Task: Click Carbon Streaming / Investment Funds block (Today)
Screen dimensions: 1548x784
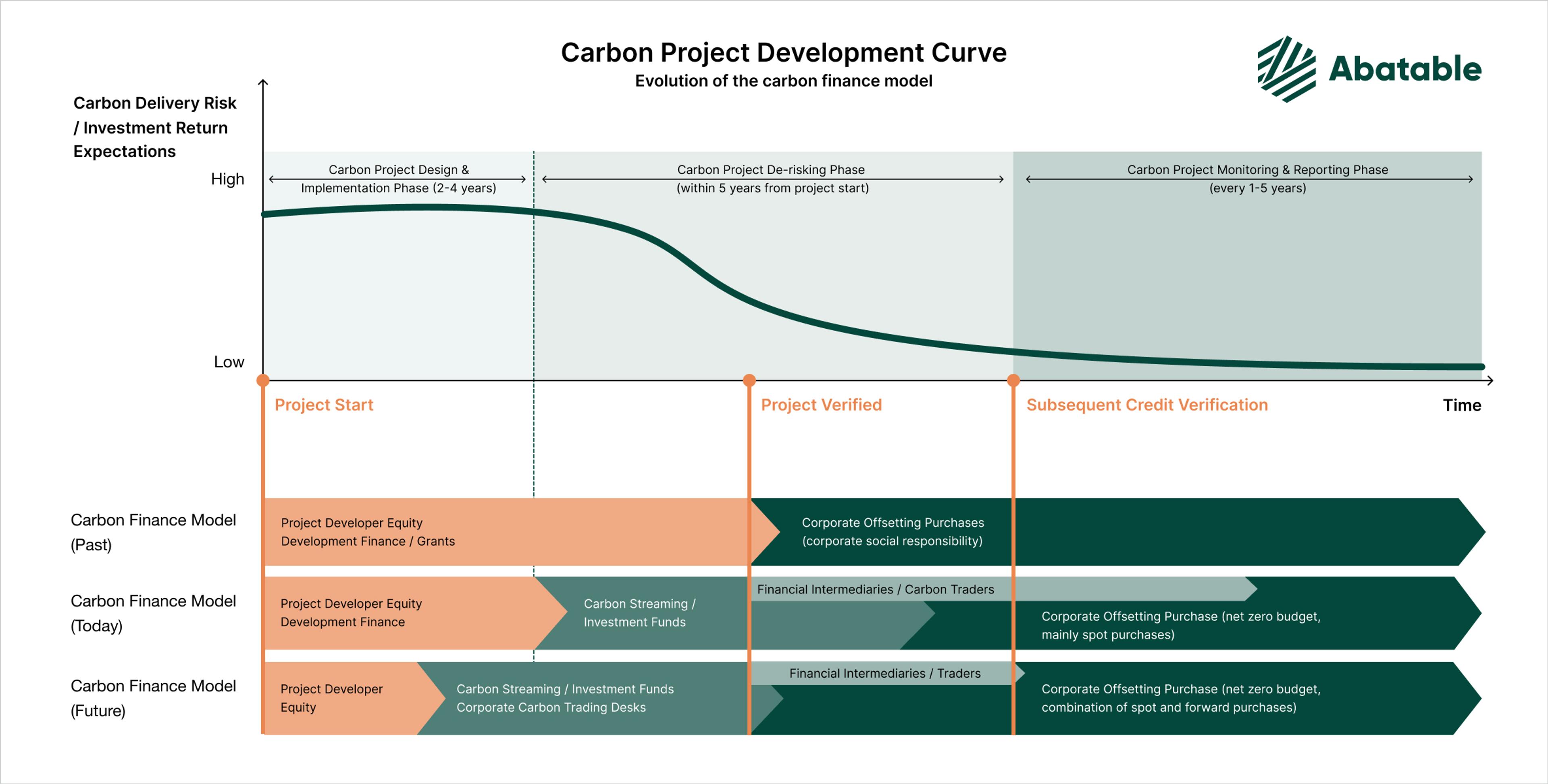Action: click(x=639, y=613)
